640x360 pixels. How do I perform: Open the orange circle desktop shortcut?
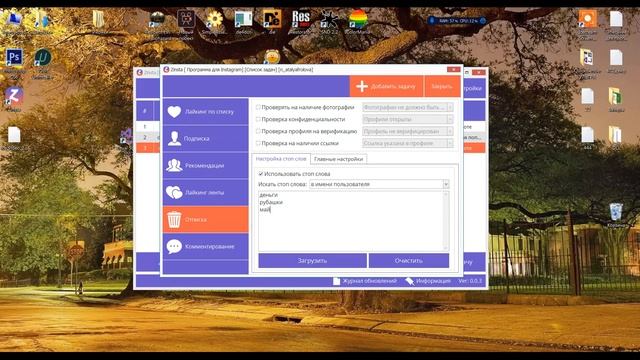(x=588, y=19)
